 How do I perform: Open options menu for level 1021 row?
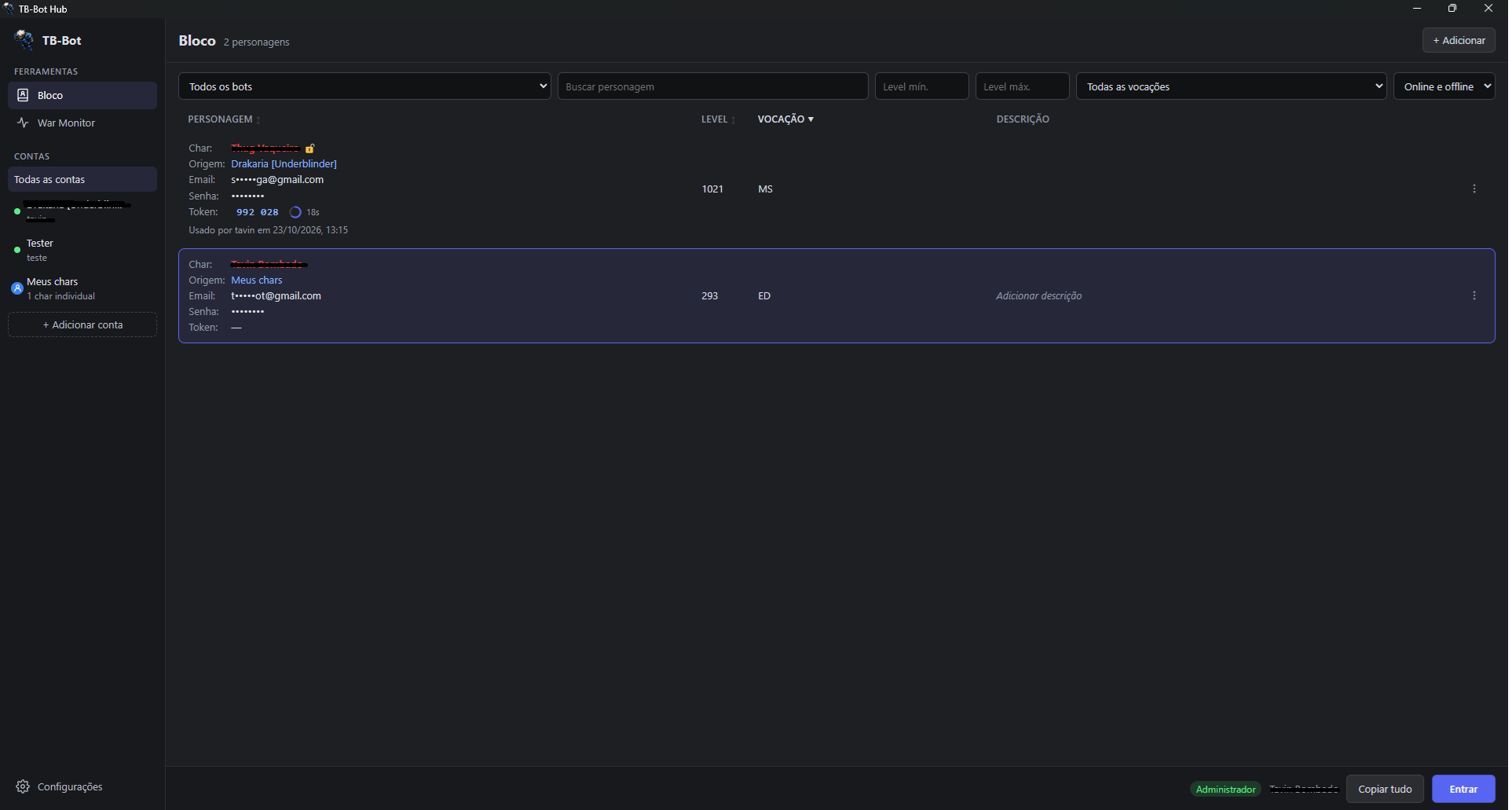(x=1474, y=189)
